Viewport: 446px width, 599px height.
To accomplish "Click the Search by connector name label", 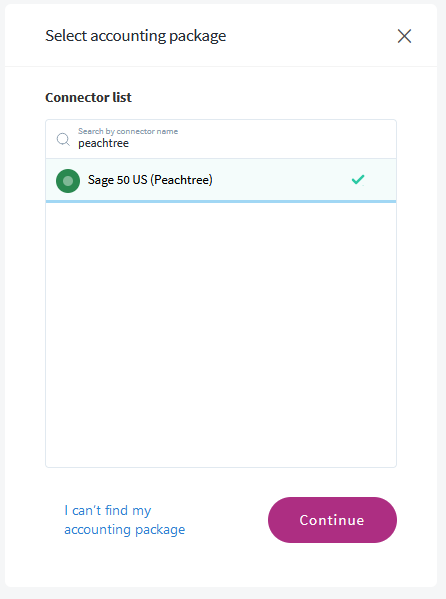I will click(x=128, y=131).
